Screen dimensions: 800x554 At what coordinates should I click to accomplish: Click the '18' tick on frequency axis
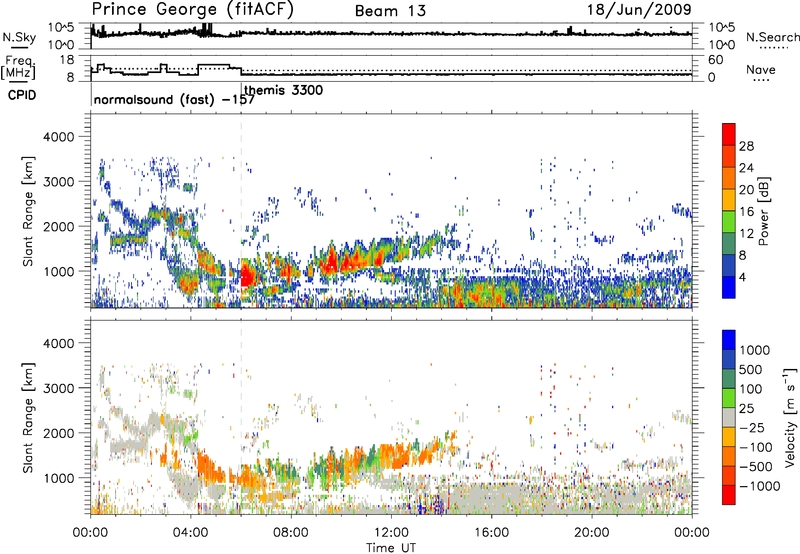point(67,60)
